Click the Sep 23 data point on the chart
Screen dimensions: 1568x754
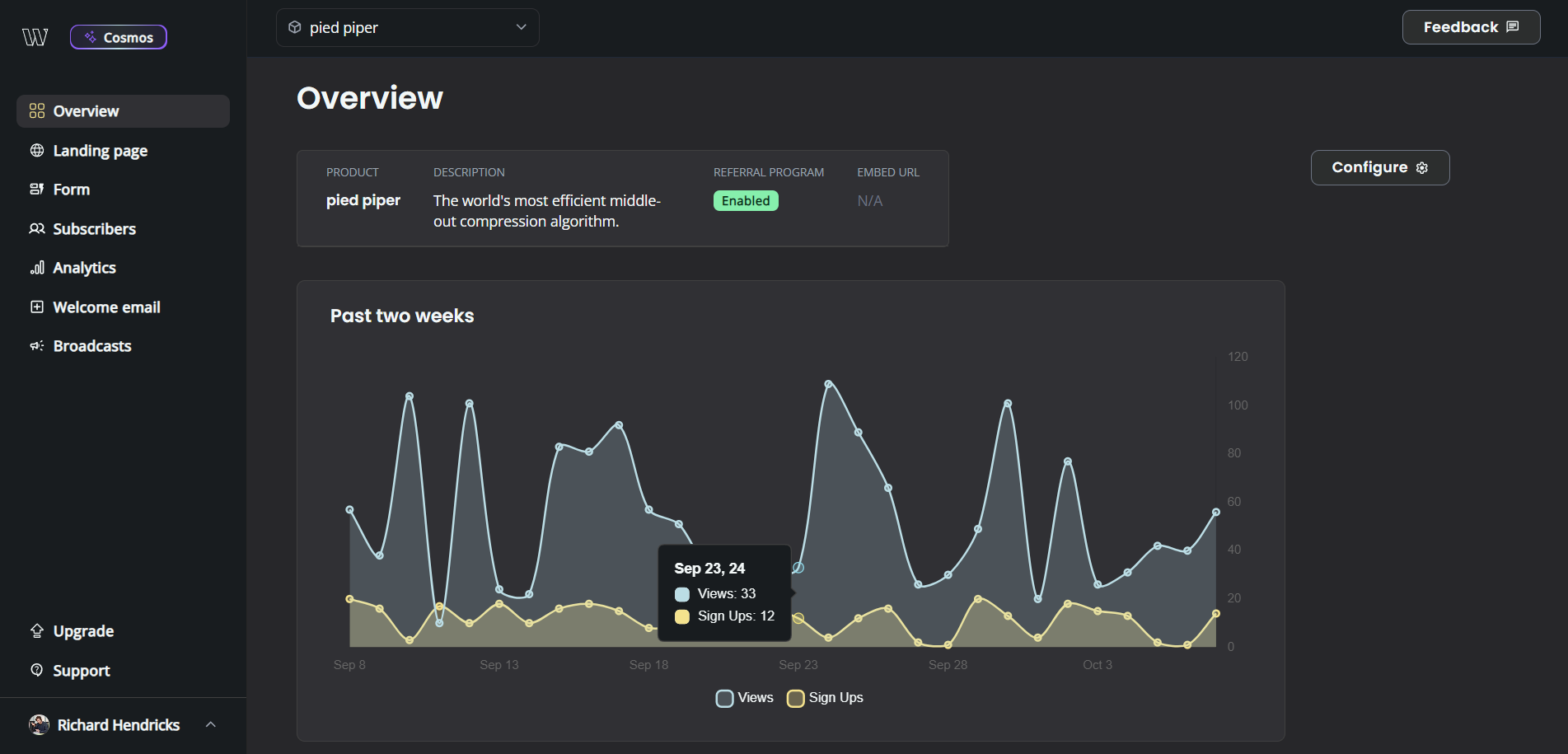click(x=798, y=567)
